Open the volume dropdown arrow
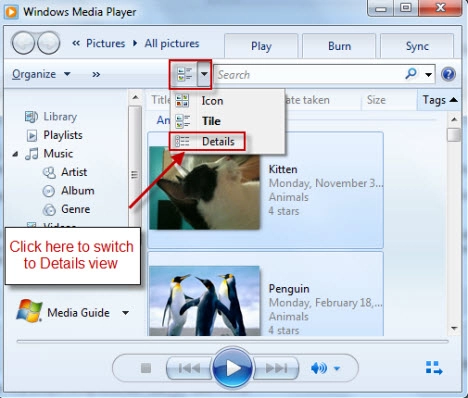The height and width of the screenshot is (398, 468). tap(337, 368)
